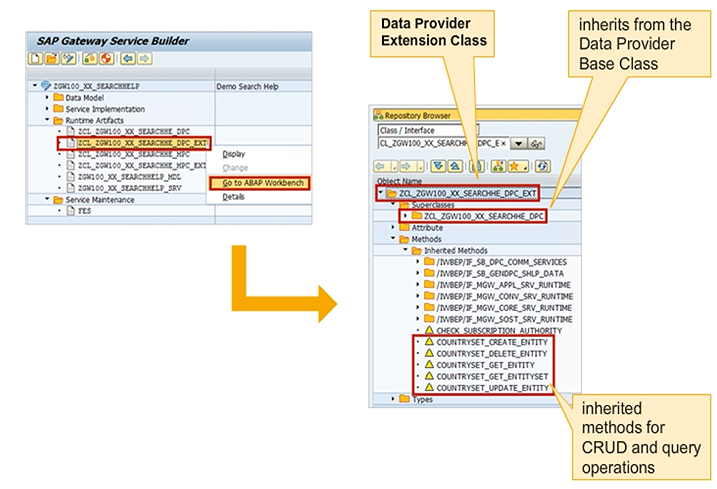717x489 pixels.
Task: Click the refresh object list icon
Action: point(541,165)
